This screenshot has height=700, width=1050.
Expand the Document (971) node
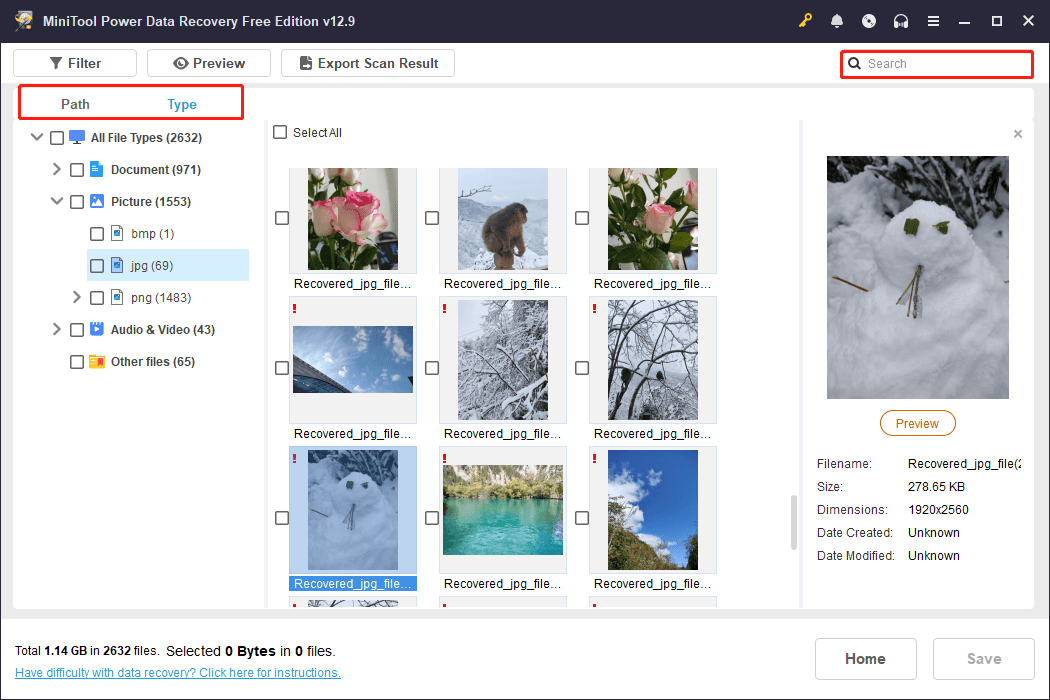pos(57,169)
